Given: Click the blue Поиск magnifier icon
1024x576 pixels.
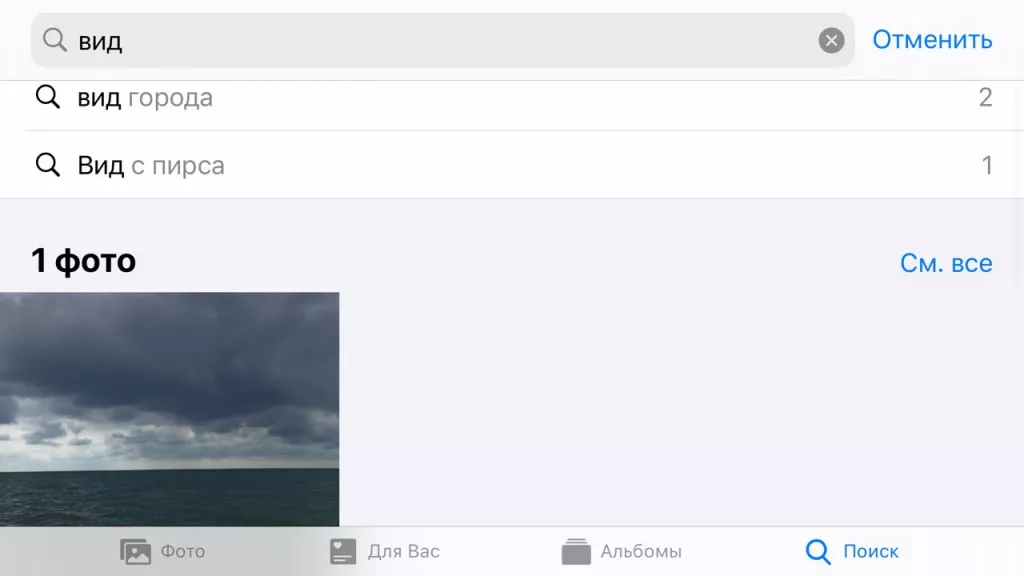Looking at the screenshot, I should [x=818, y=552].
